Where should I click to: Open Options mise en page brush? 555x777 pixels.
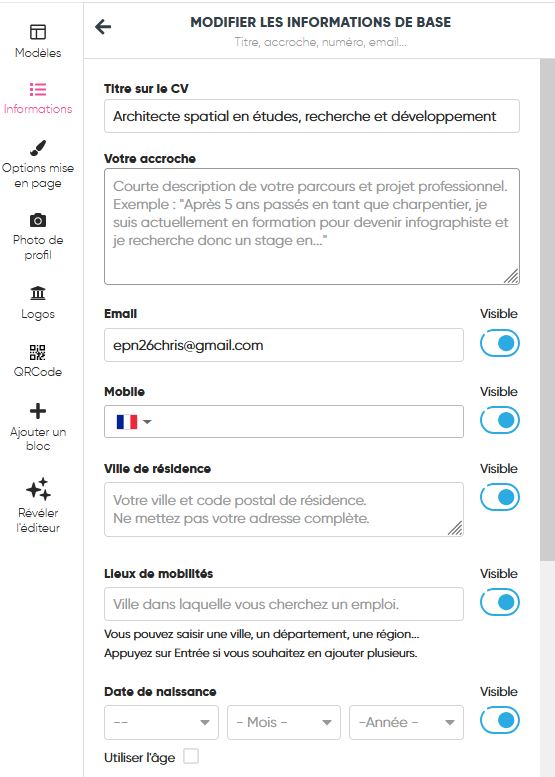point(38,148)
